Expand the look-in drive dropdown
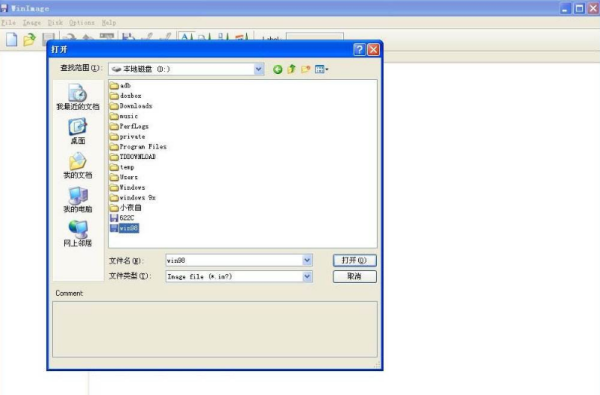 click(x=259, y=69)
